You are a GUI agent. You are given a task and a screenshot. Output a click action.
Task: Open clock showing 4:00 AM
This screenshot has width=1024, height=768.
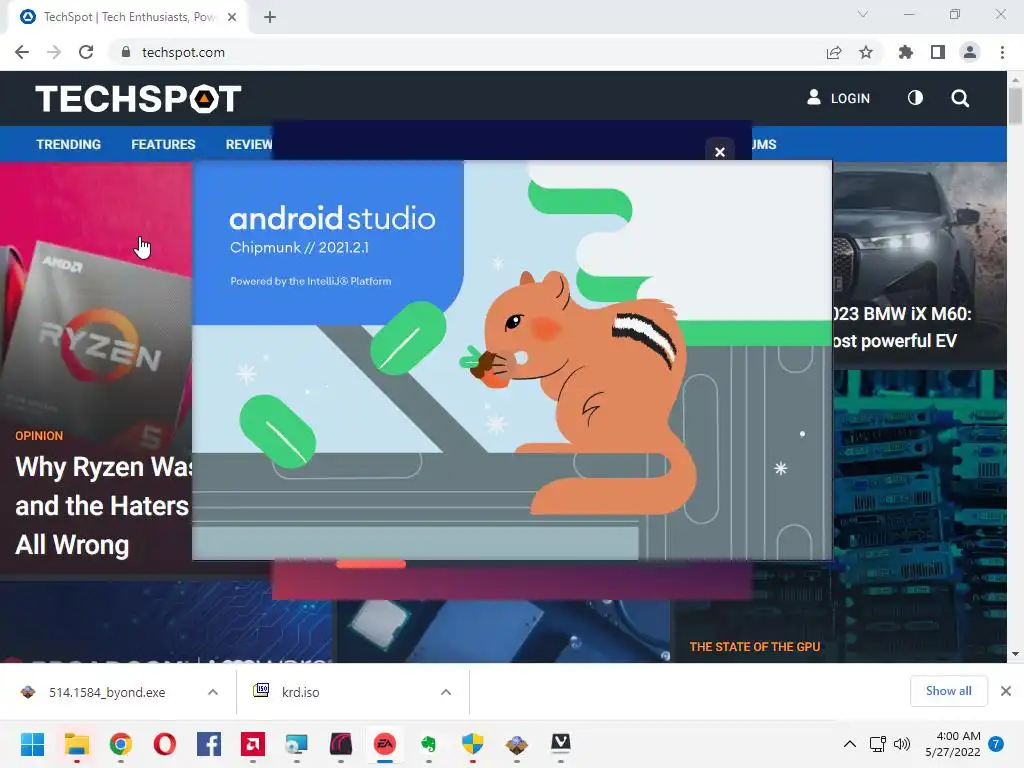pyautogui.click(x=953, y=744)
